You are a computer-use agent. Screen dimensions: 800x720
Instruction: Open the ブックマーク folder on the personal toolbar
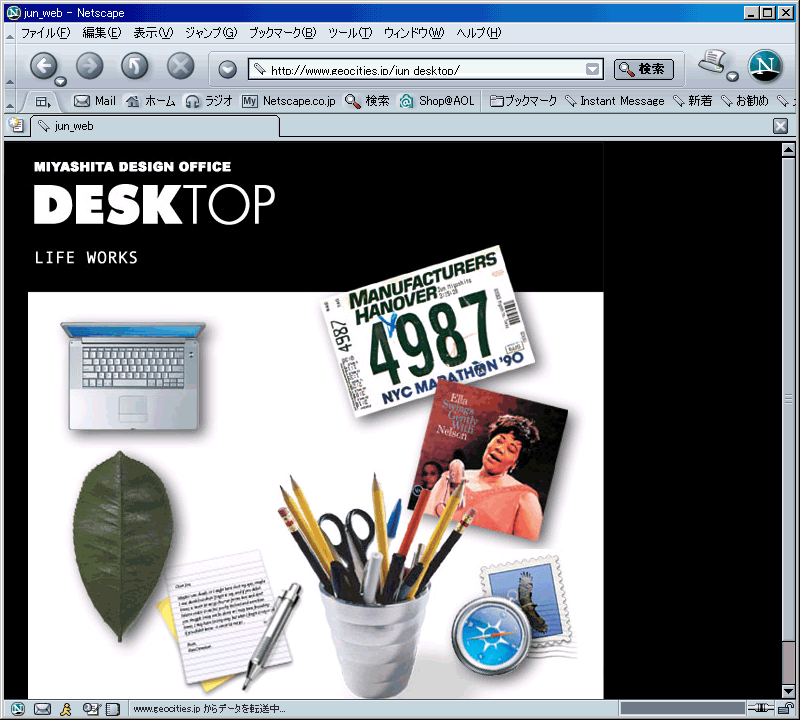(x=523, y=101)
